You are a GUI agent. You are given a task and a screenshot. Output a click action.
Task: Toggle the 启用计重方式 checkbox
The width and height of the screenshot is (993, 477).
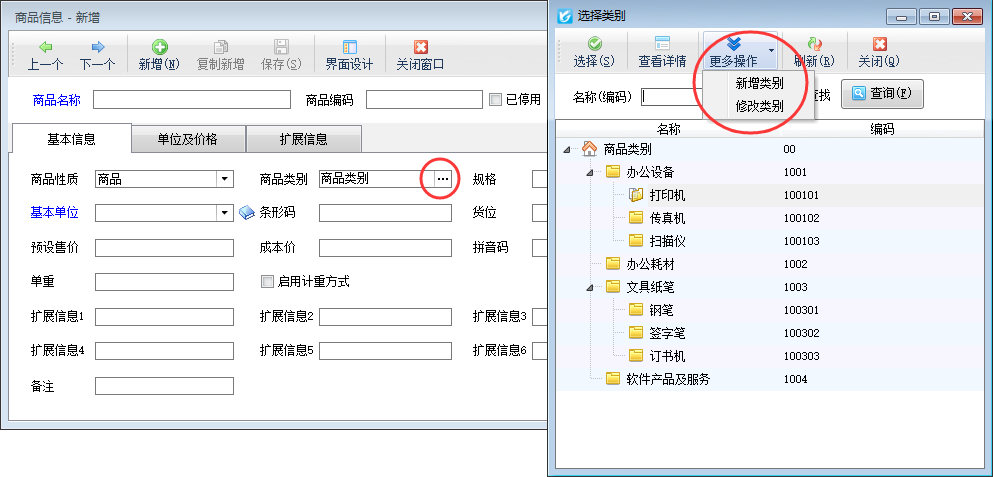click(267, 282)
